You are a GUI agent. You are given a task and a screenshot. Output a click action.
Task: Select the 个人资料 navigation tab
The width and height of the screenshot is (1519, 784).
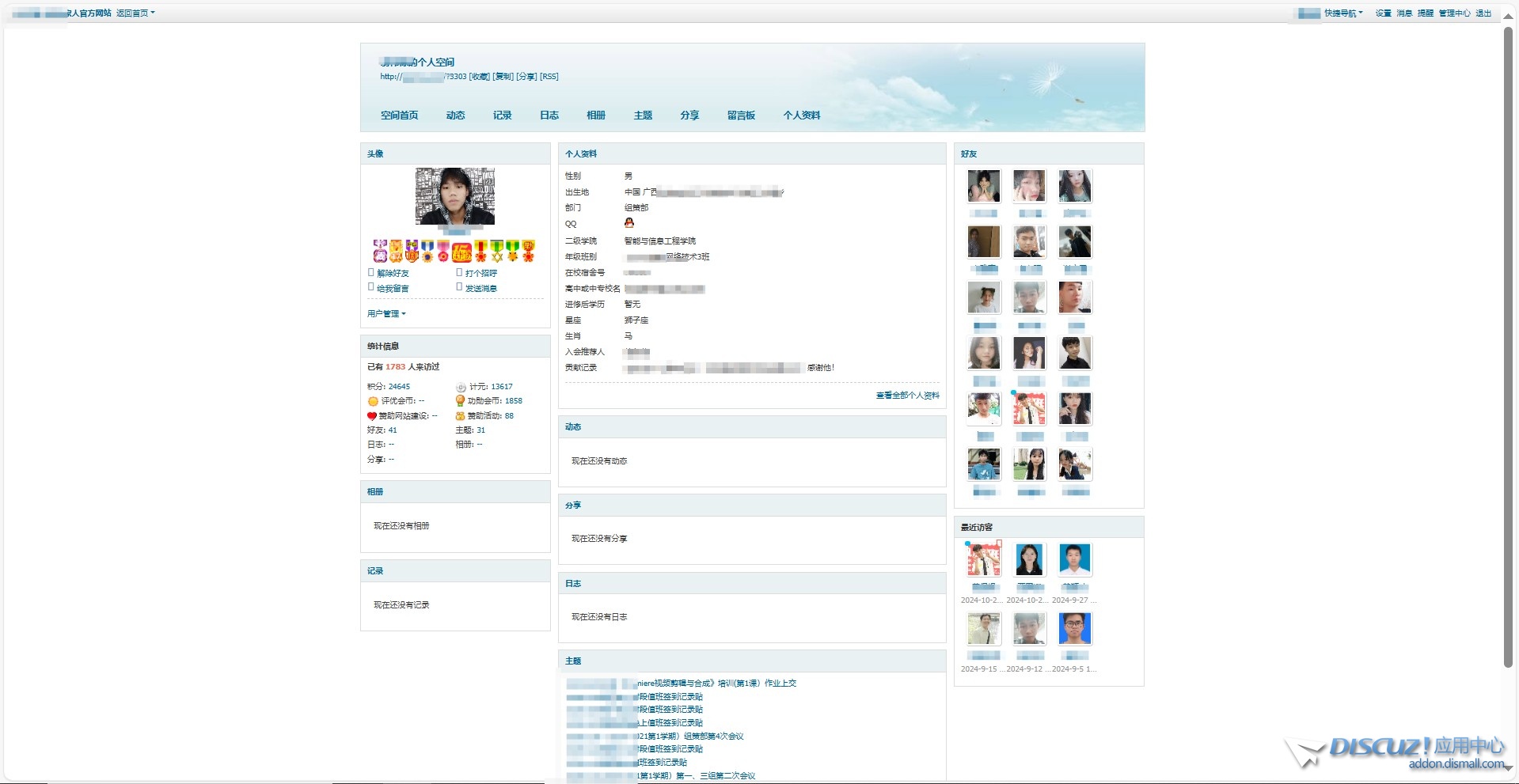(801, 116)
